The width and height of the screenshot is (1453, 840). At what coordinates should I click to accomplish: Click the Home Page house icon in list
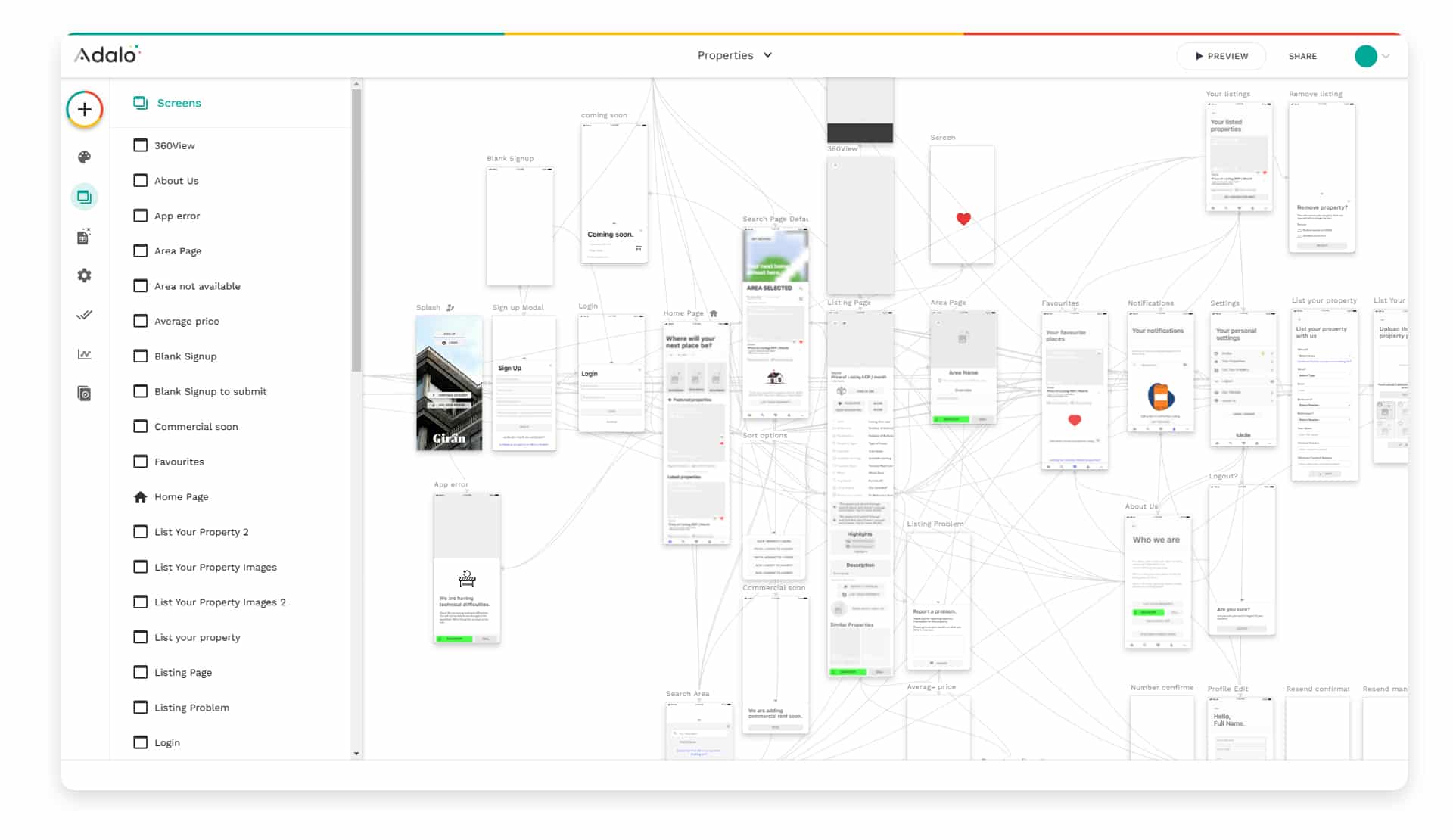point(140,497)
